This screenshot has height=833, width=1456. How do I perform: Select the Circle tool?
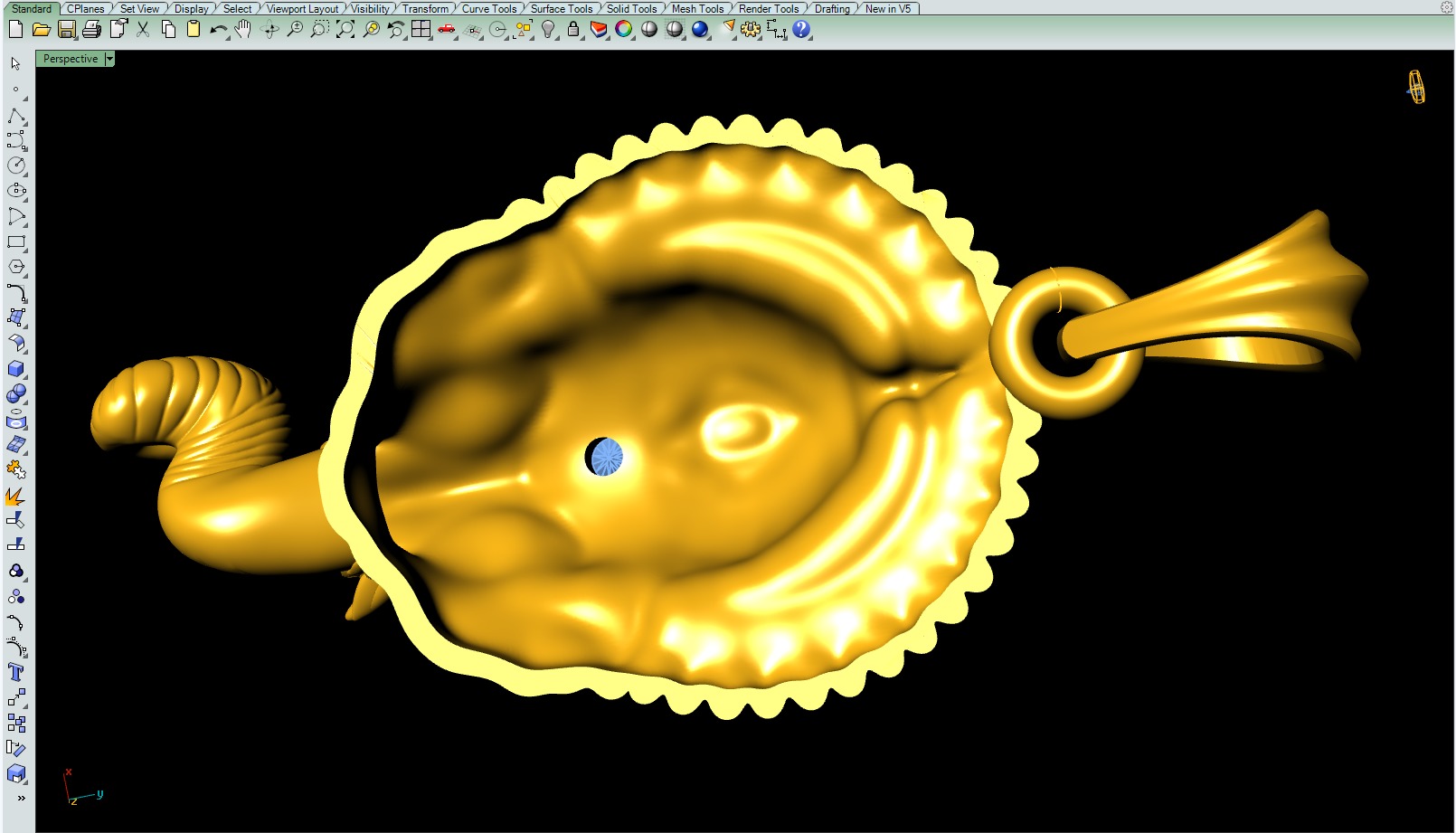pos(16,166)
